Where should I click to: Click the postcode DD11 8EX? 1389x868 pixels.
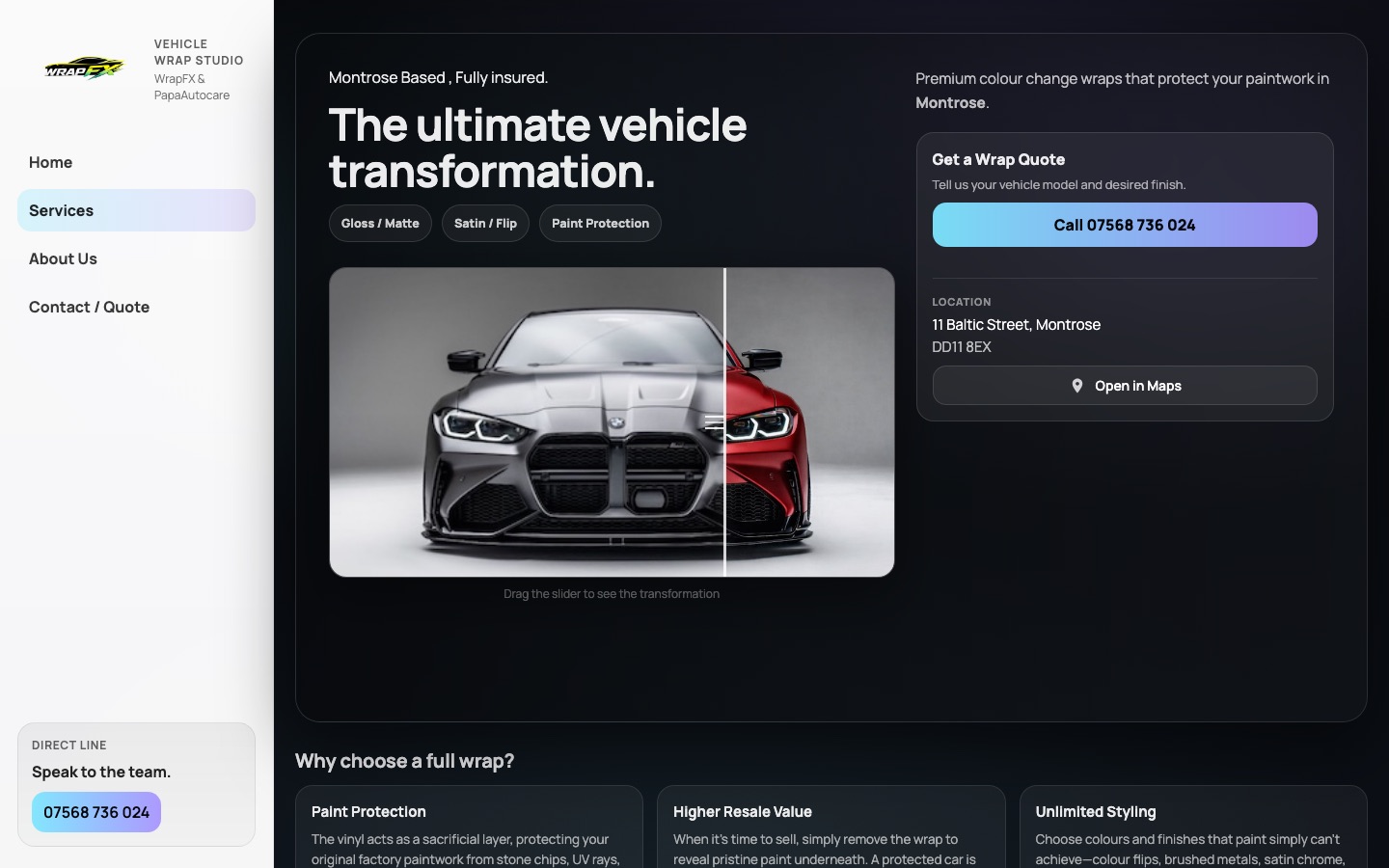[962, 347]
